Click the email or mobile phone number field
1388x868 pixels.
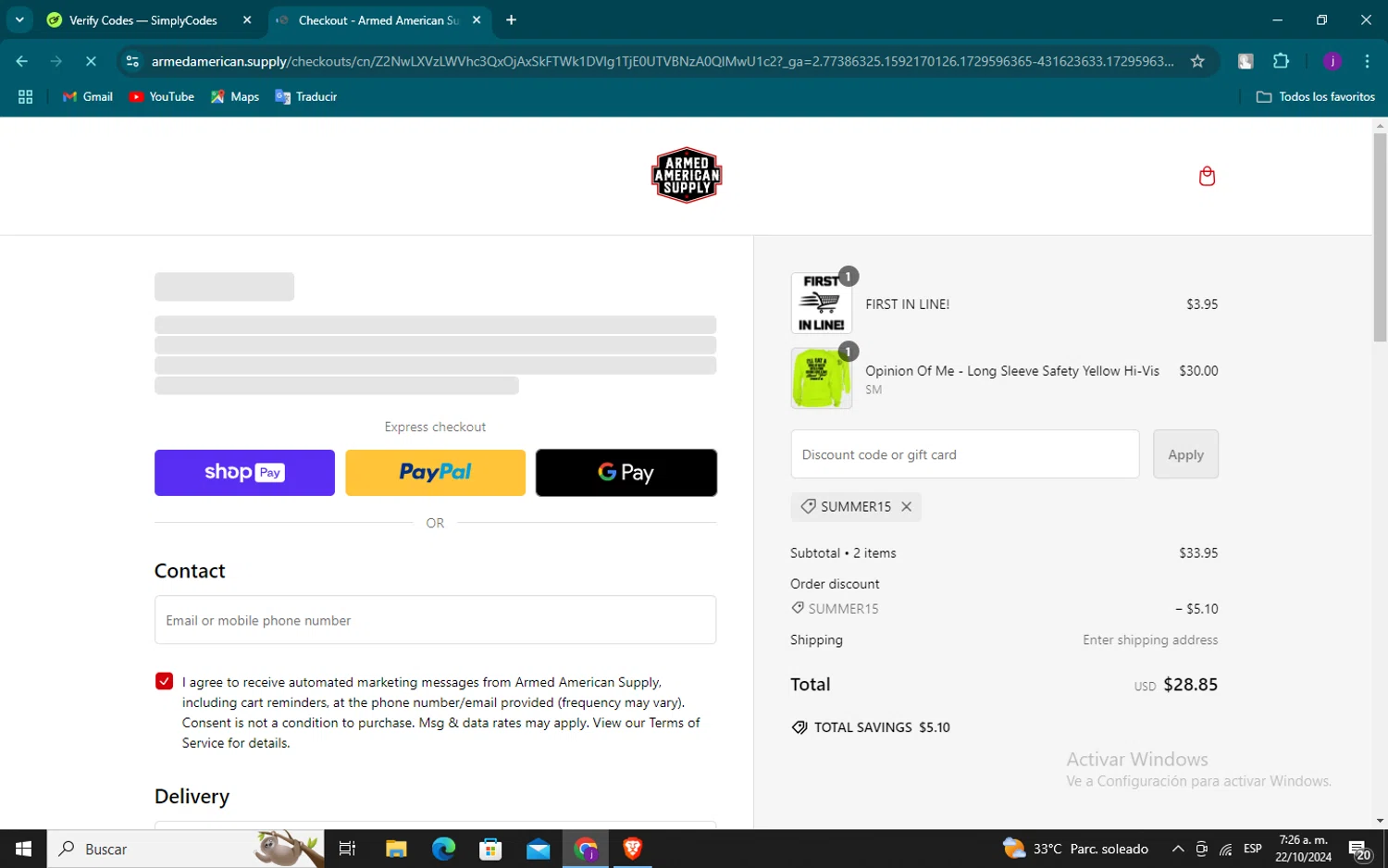[435, 620]
